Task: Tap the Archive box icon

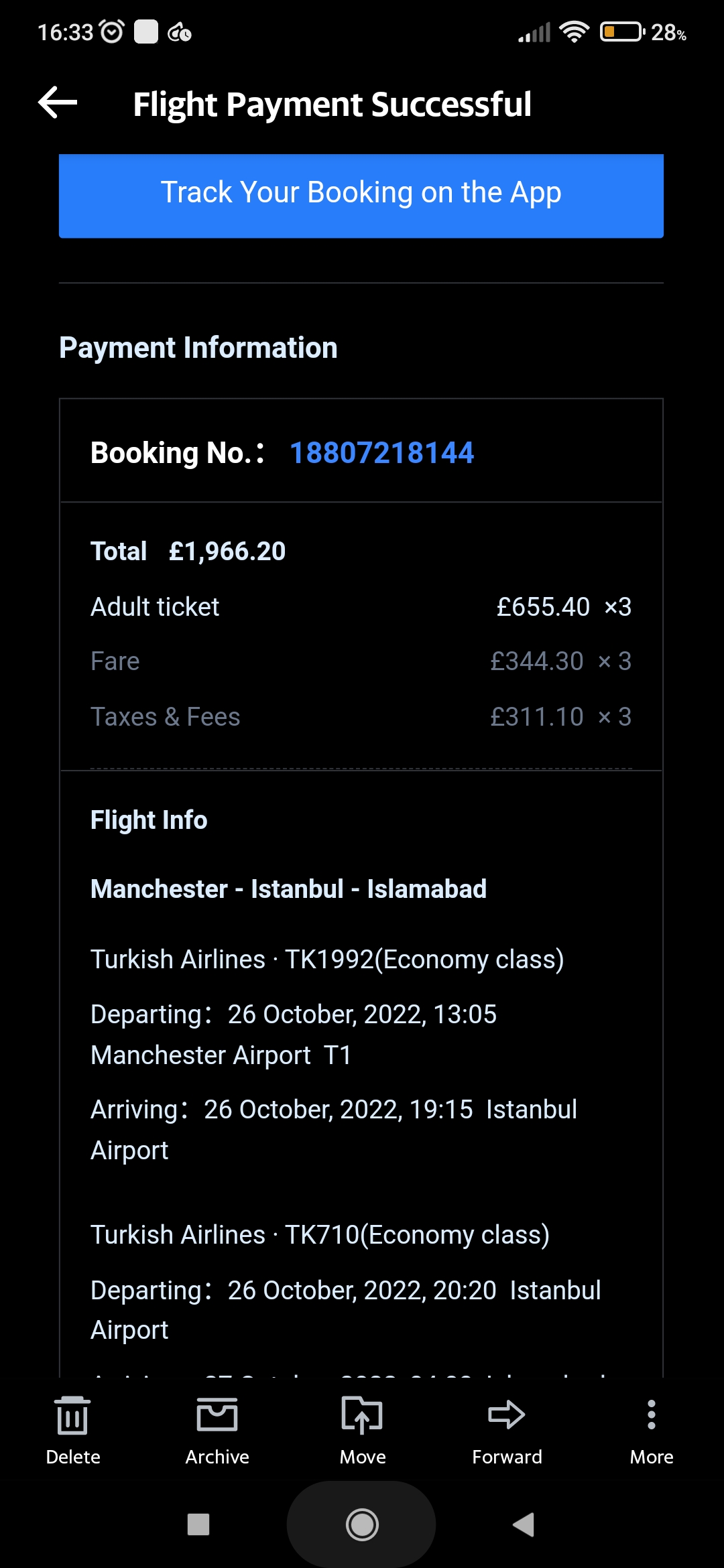Action: 217,1415
